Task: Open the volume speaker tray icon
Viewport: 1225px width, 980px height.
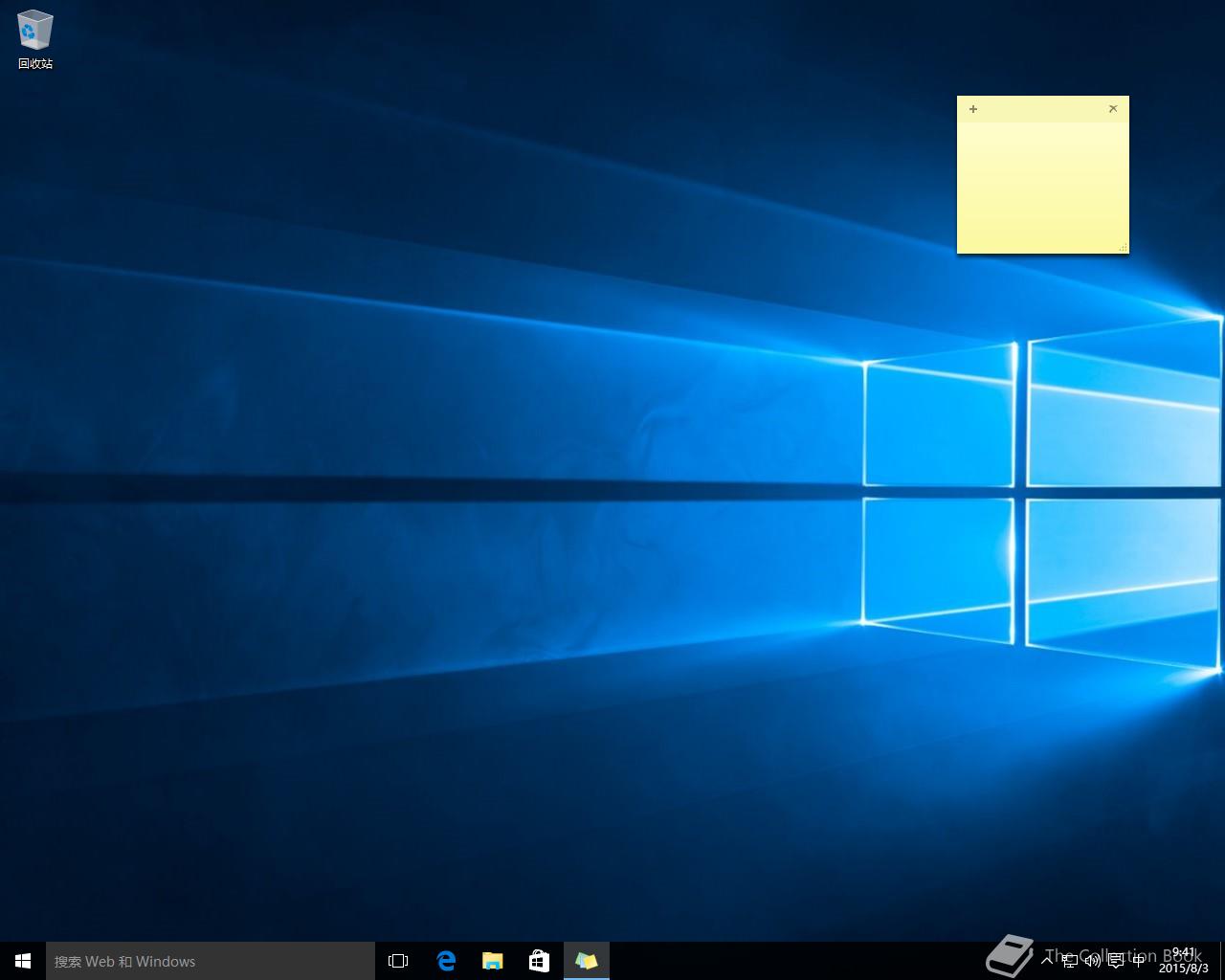Action: (1093, 961)
